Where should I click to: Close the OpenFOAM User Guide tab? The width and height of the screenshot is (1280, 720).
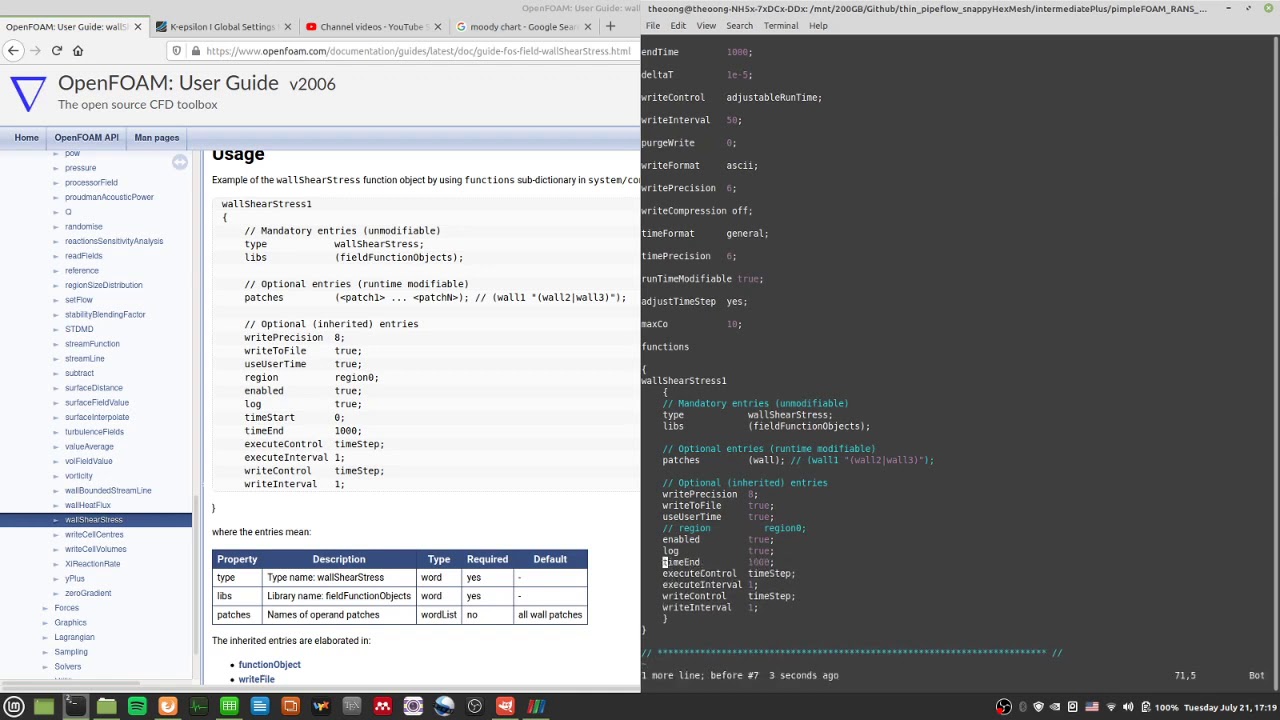pyautogui.click(x=137, y=27)
